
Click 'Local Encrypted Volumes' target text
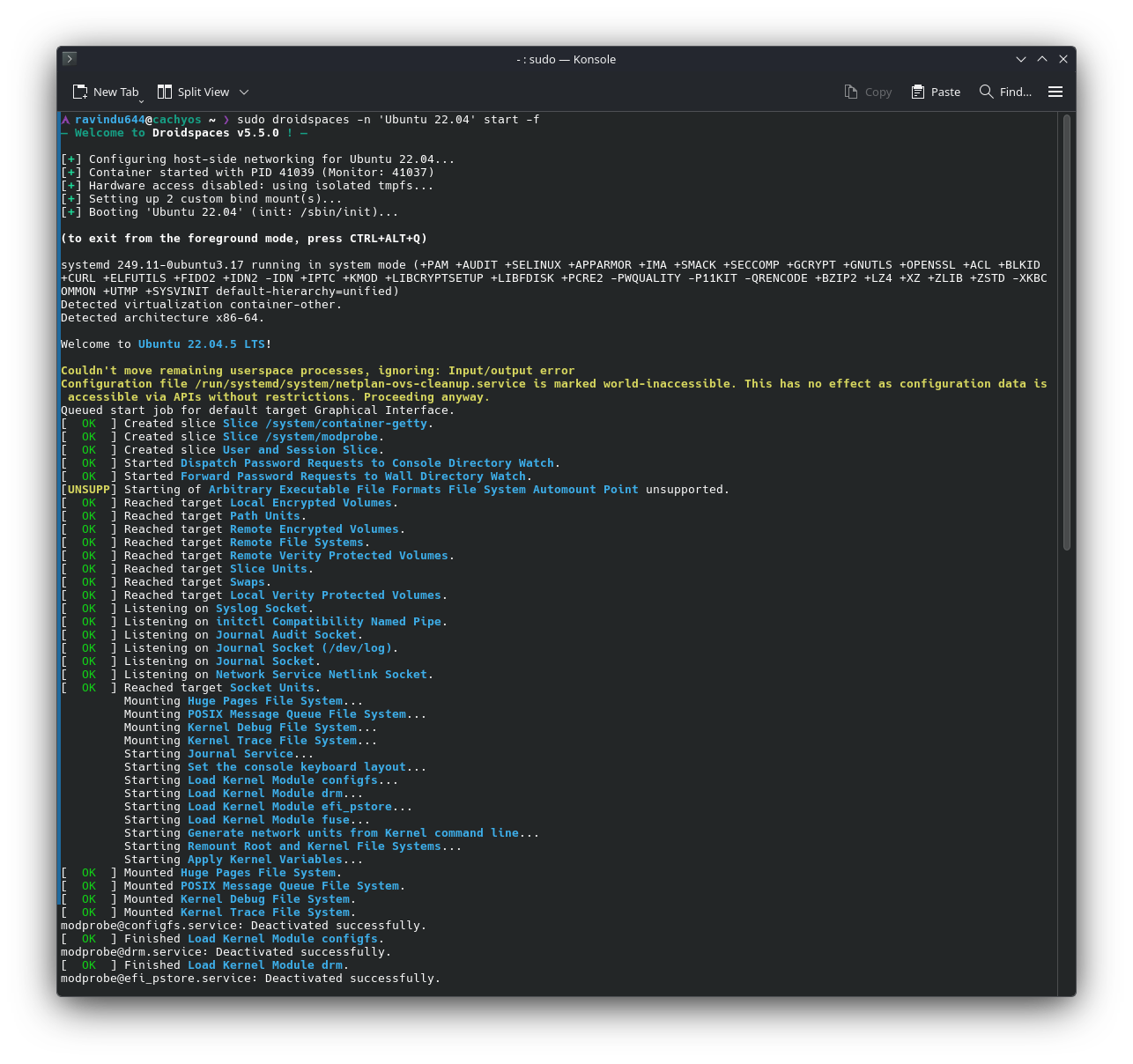click(x=311, y=503)
